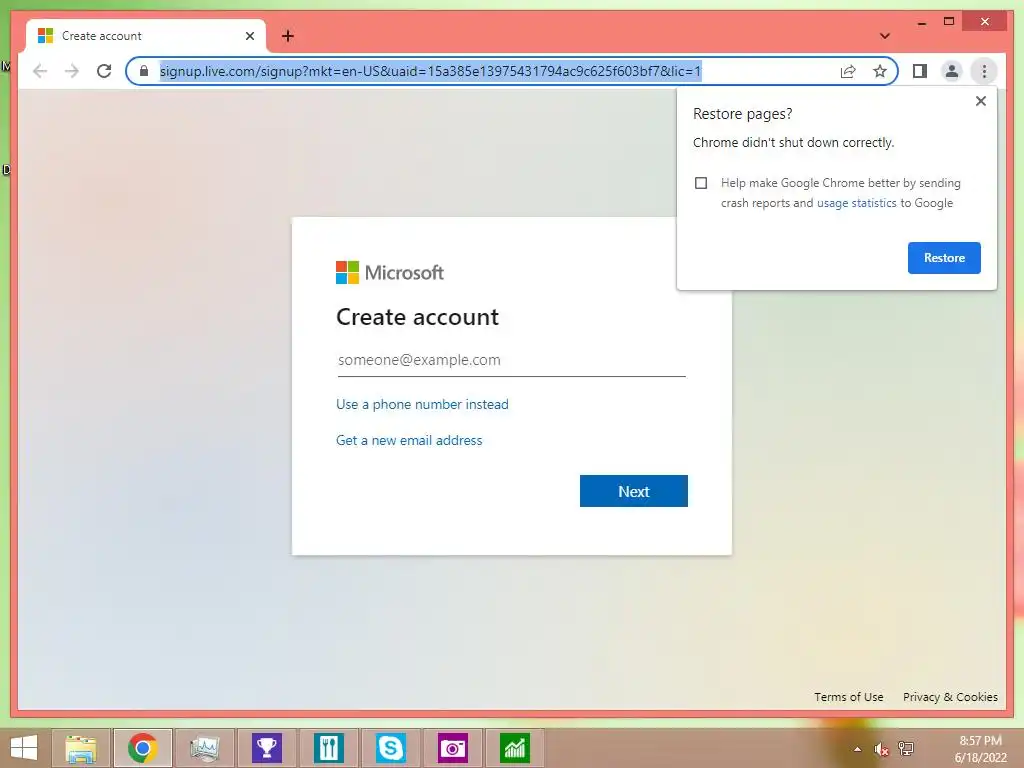Click the address bar URL
Viewport: 1024px width, 768px height.
coord(430,71)
